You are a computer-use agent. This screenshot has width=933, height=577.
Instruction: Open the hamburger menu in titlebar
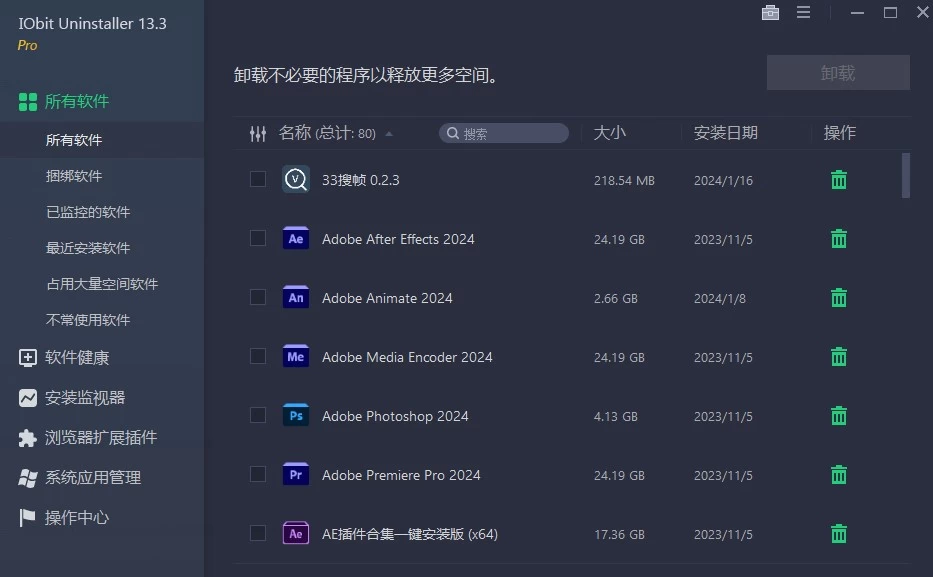click(x=804, y=13)
